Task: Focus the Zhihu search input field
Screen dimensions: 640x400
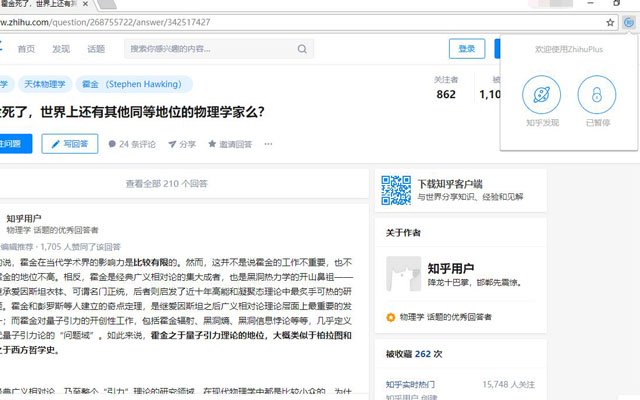Action: (x=219, y=49)
